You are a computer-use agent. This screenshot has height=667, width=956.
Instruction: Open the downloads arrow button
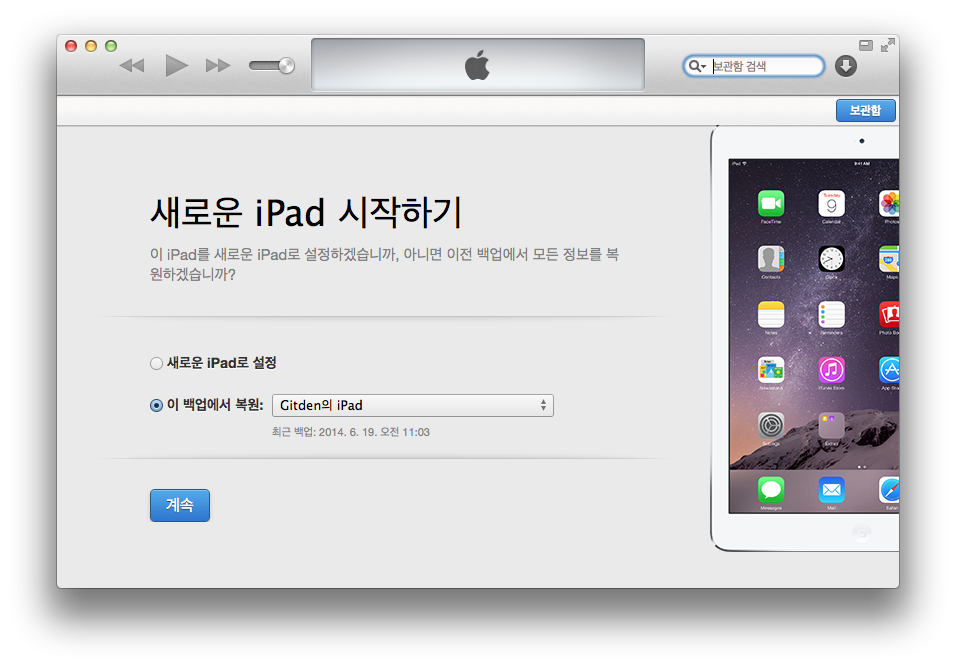(846, 66)
